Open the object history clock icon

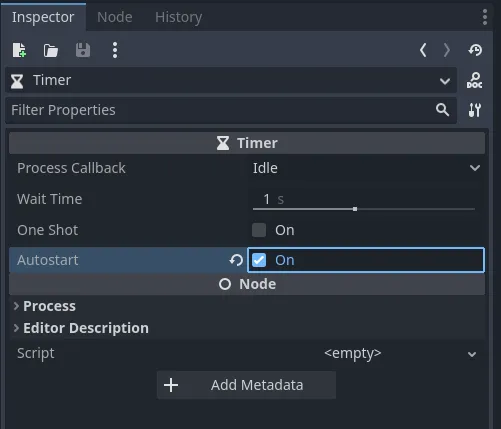click(x=475, y=50)
